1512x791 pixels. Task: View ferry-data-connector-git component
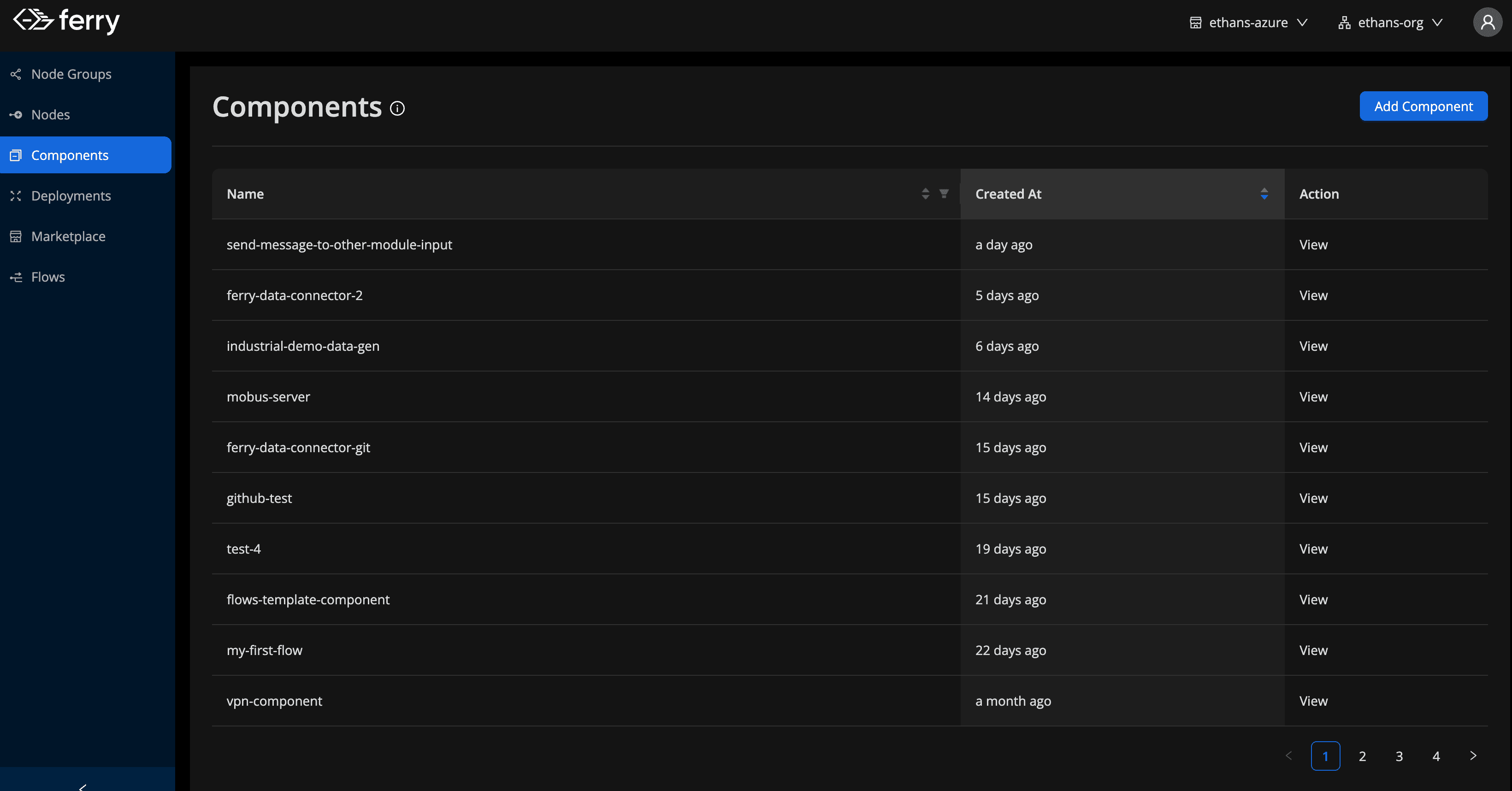pyautogui.click(x=1313, y=447)
